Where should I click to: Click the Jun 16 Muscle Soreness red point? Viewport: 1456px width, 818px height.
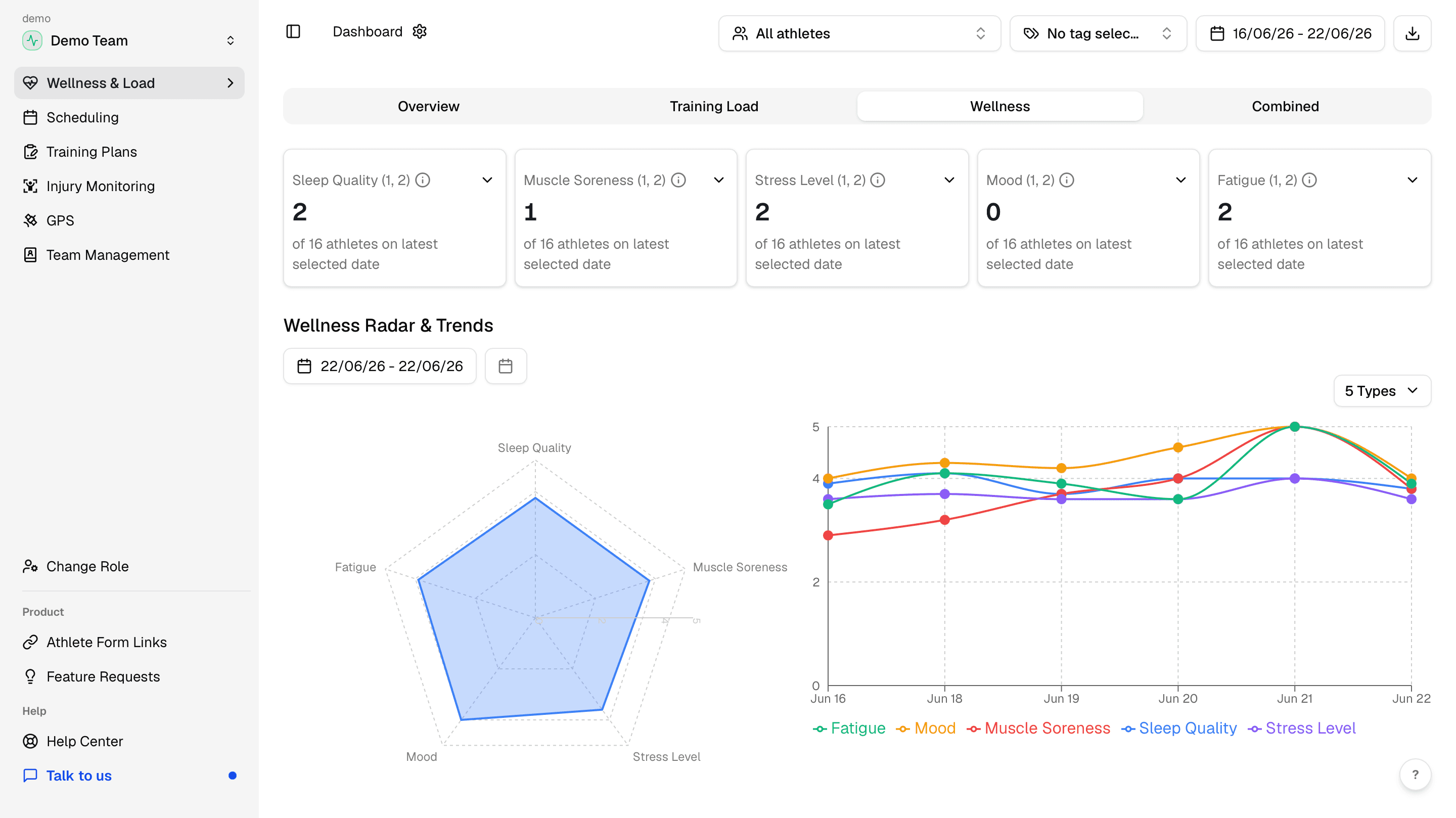(x=828, y=535)
